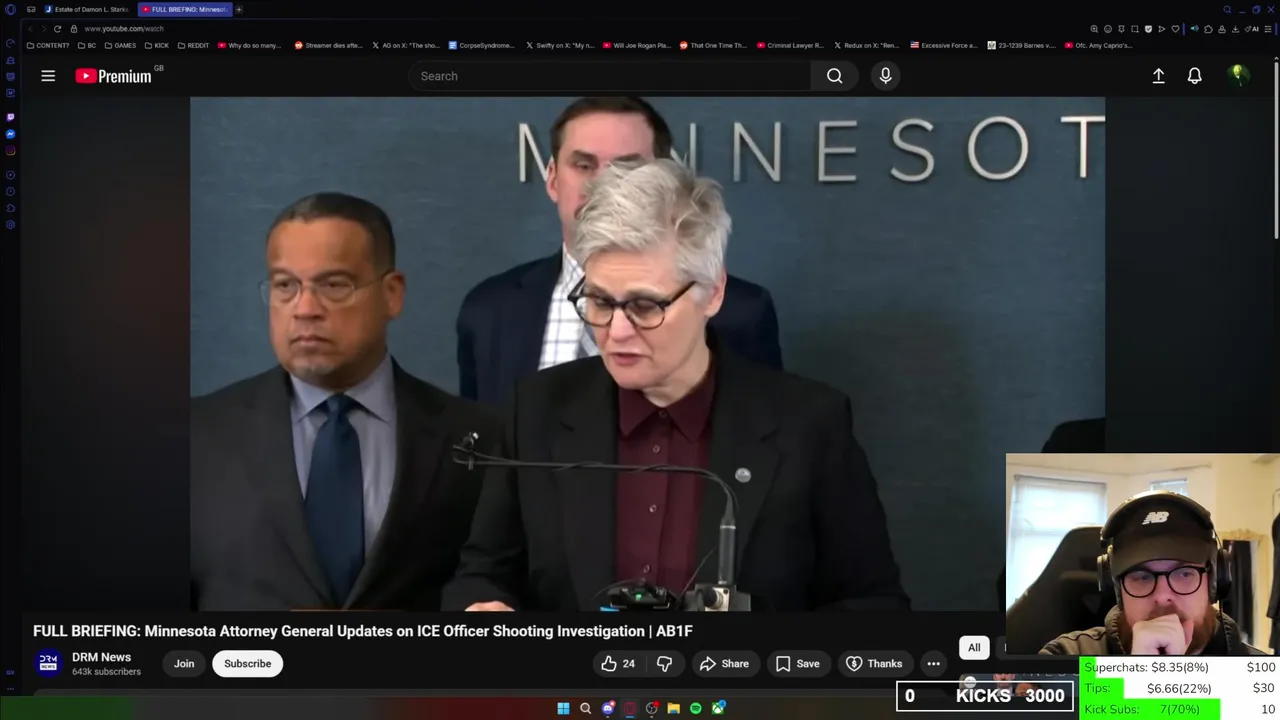Open the REDDIT bookmarks folder
Image resolution: width=1280 pixels, height=720 pixels.
(x=193, y=45)
